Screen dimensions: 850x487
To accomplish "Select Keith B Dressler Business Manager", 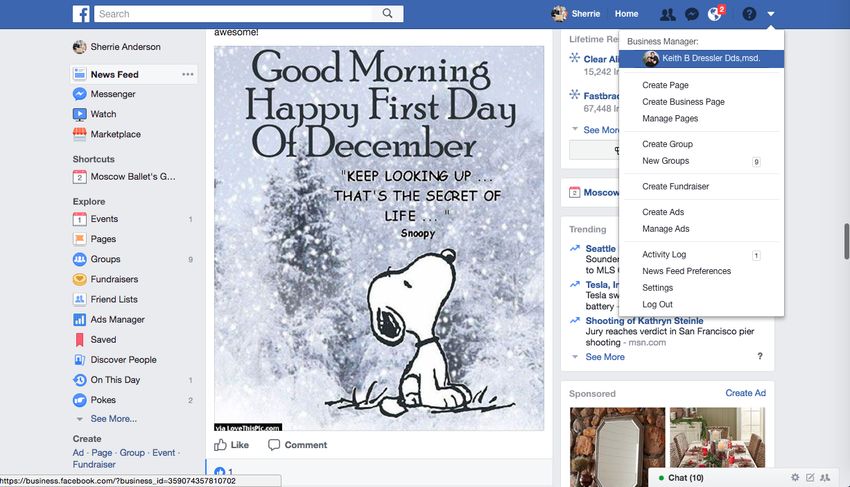I will point(701,59).
